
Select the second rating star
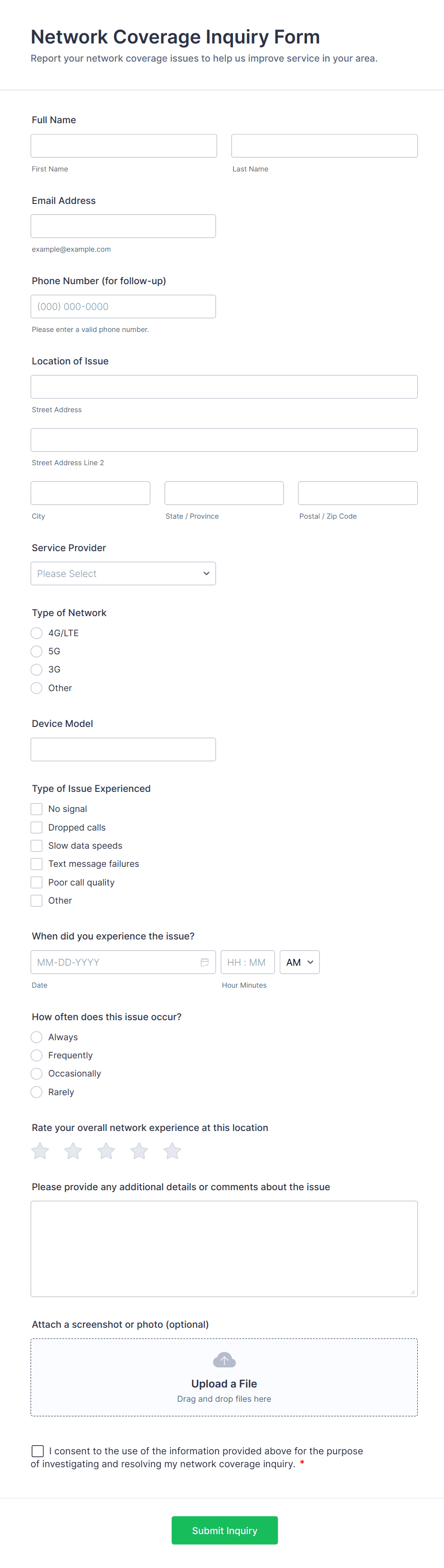click(73, 1151)
